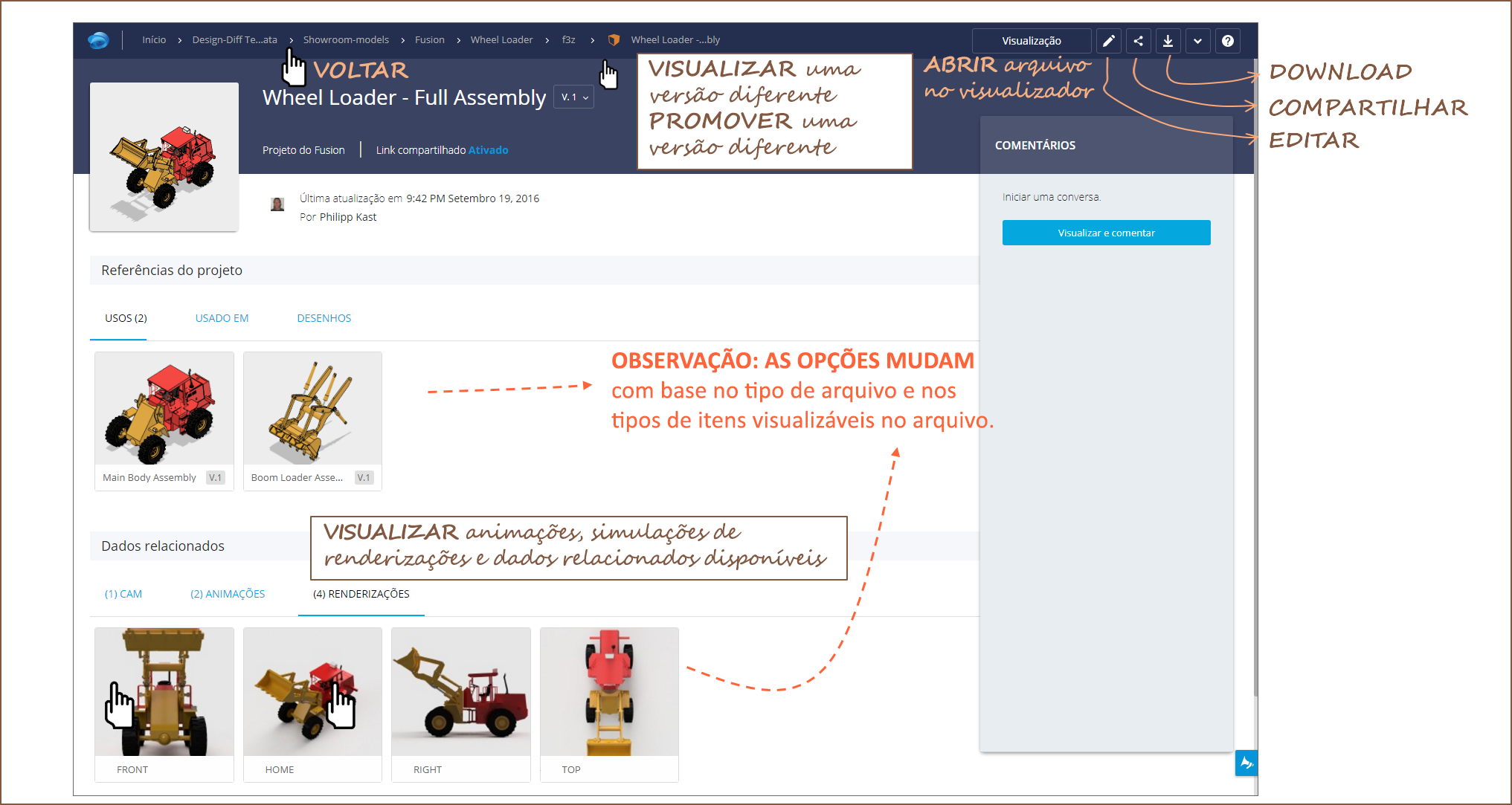1512x805 pixels.
Task: Click the orange component icon in breadcrumb
Action: point(614,40)
